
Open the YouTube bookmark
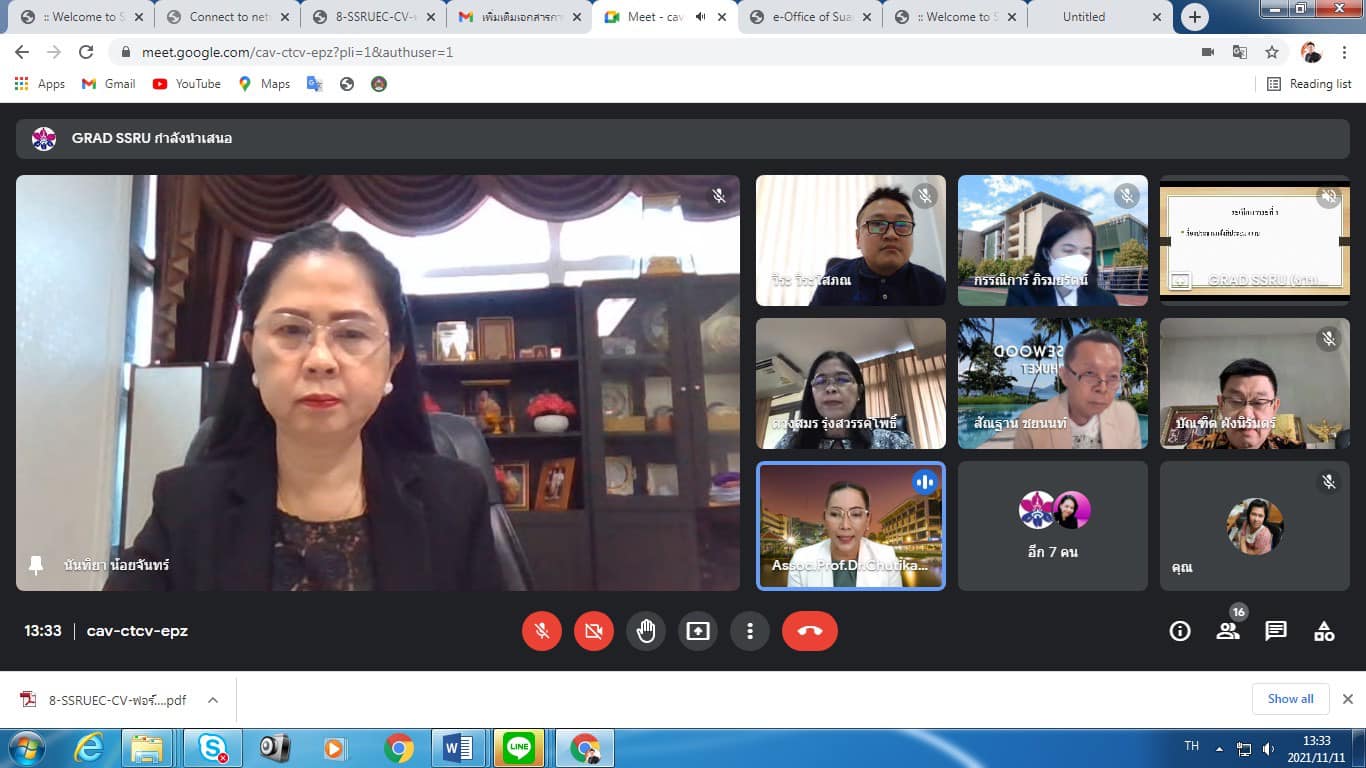click(x=187, y=84)
